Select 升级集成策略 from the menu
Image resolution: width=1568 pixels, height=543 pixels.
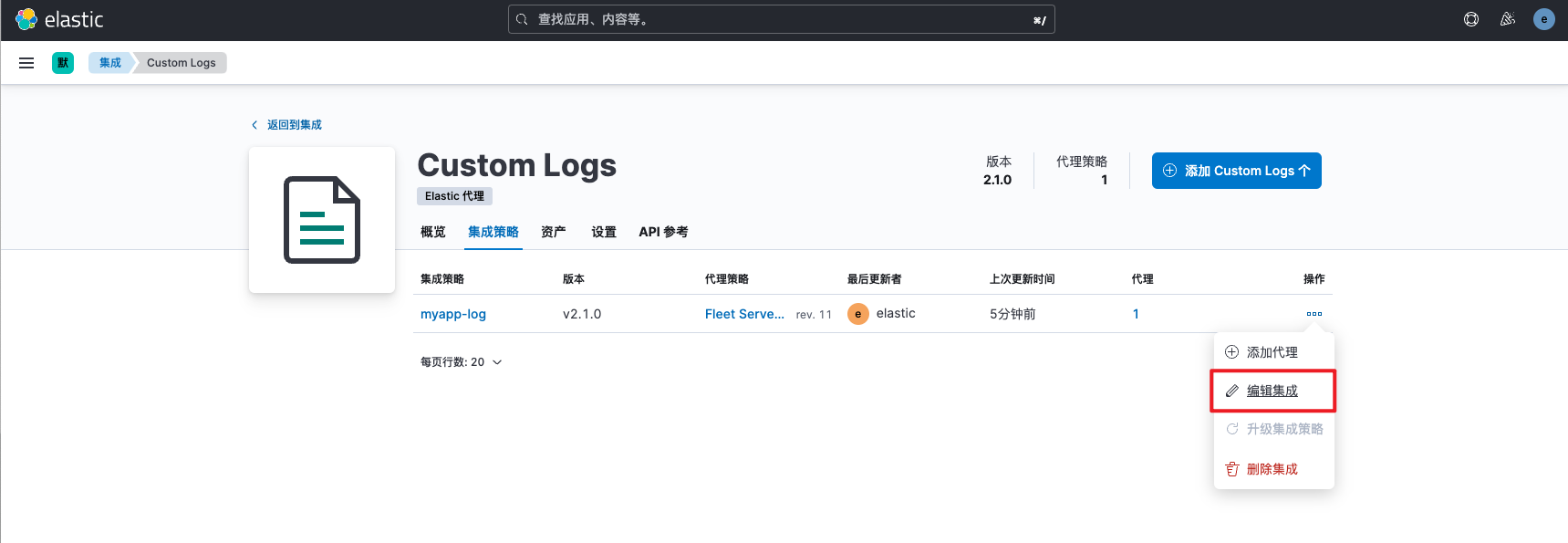click(x=1274, y=429)
